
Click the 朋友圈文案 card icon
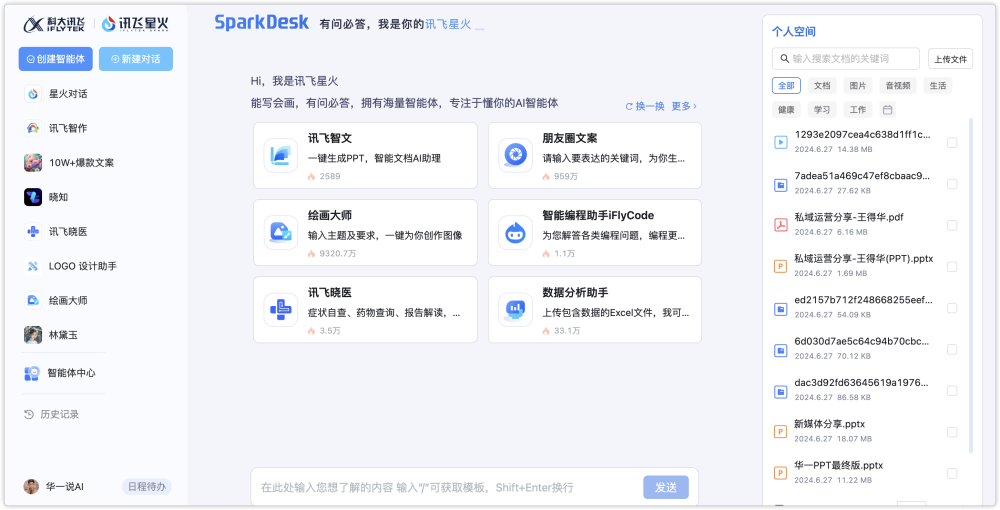[x=515, y=155]
